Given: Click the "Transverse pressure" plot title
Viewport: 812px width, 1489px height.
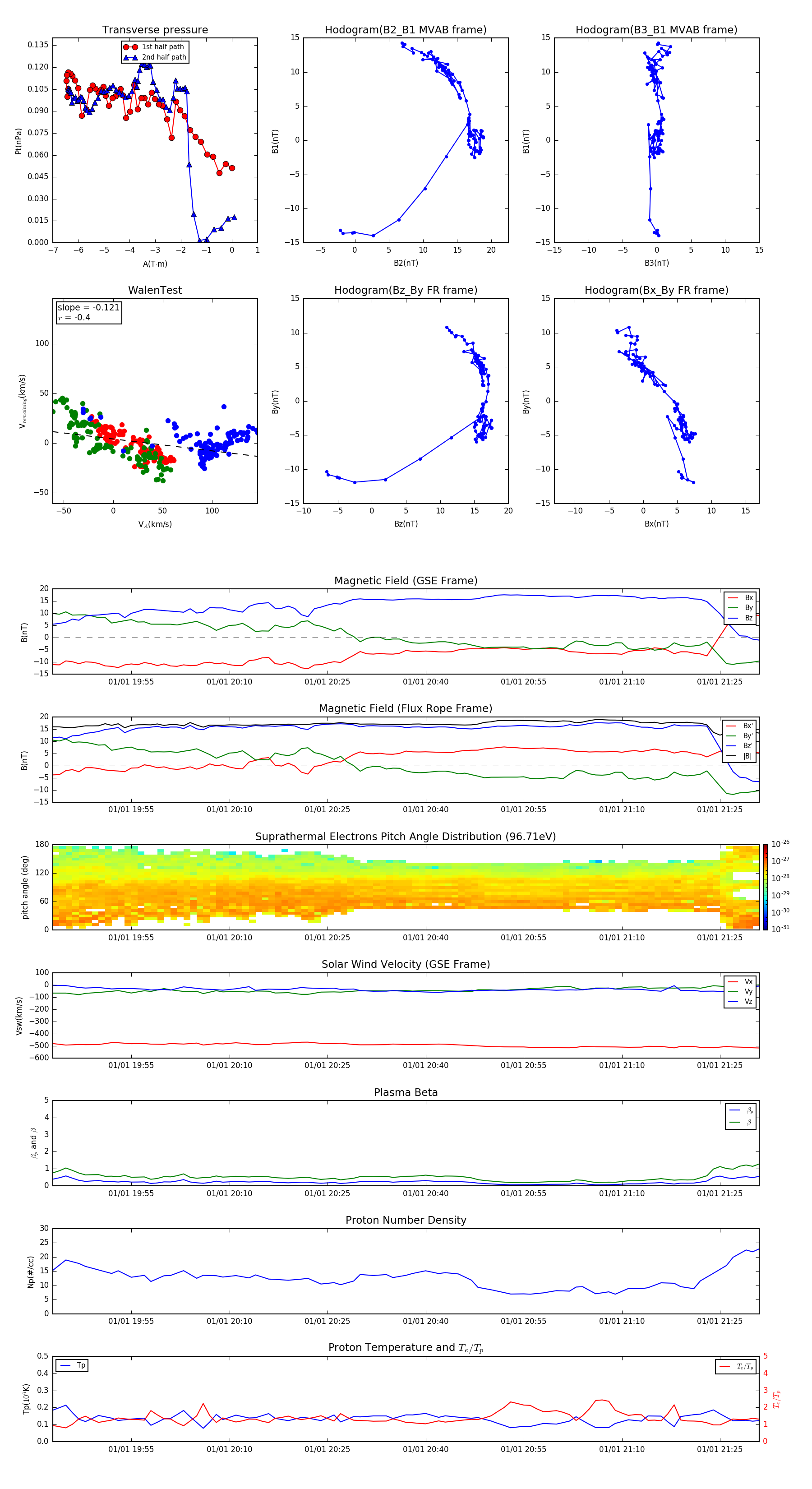Looking at the screenshot, I should point(155,30).
